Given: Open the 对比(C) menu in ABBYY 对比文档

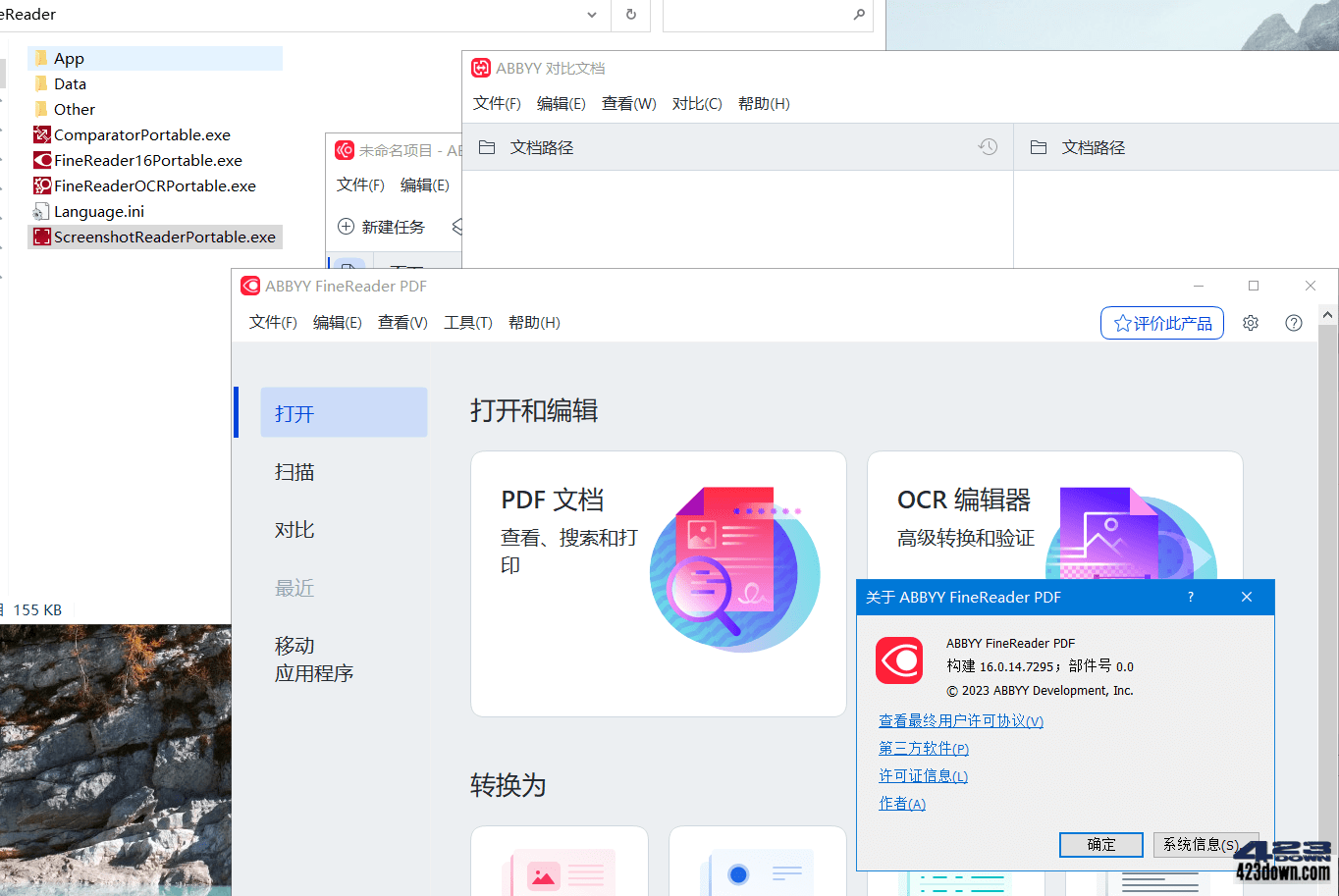Looking at the screenshot, I should pyautogui.click(x=697, y=103).
